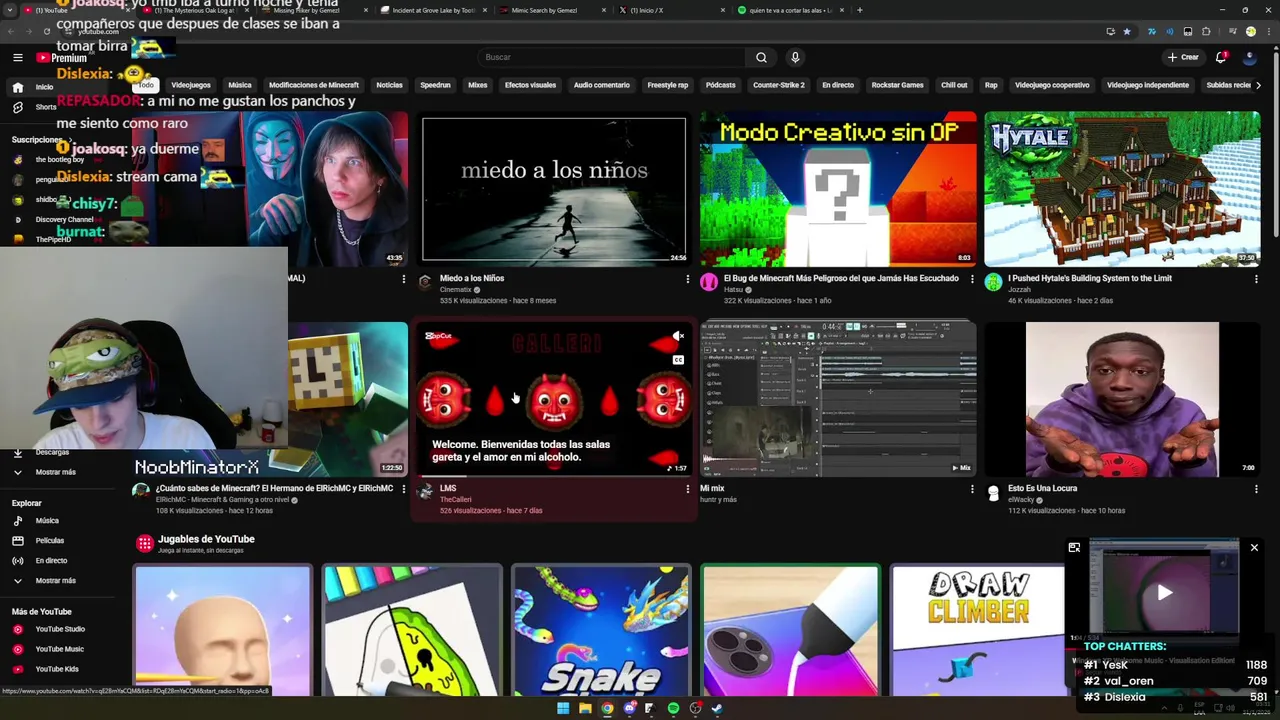Viewport: 1280px width, 720px height.
Task: Open options menu for Mi mix
Action: [971, 489]
